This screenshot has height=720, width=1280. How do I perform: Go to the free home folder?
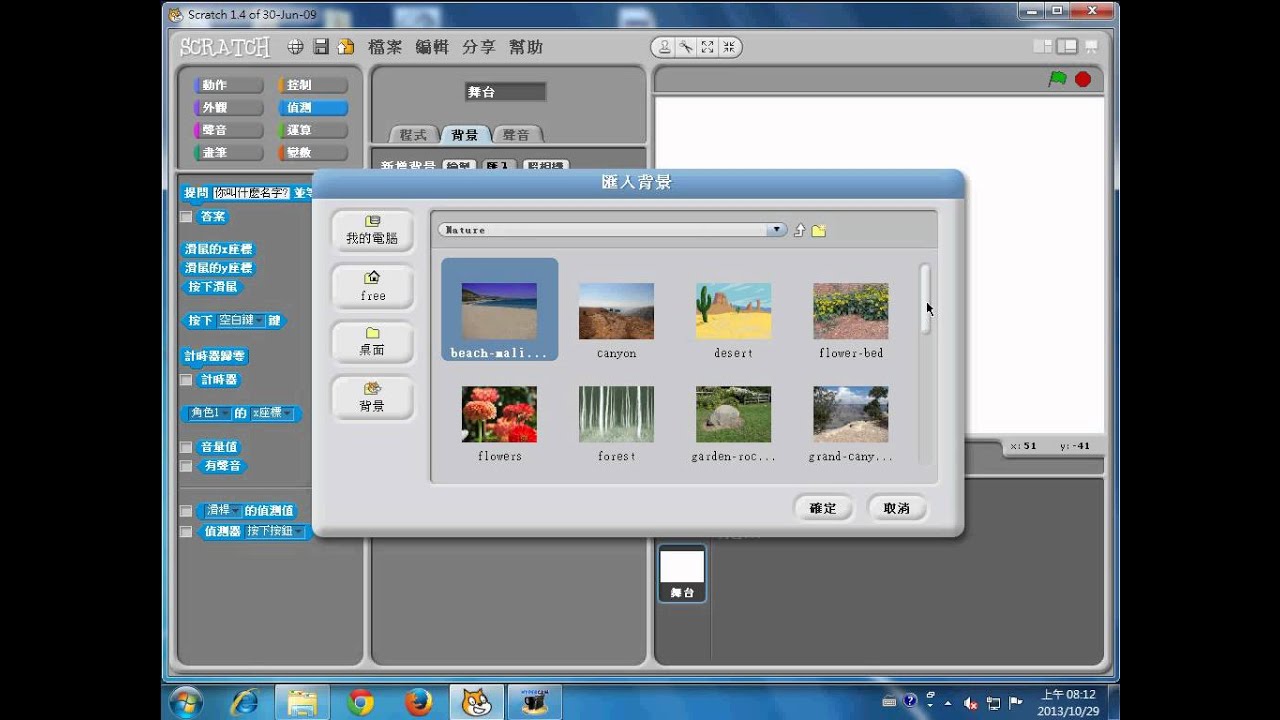tap(372, 287)
